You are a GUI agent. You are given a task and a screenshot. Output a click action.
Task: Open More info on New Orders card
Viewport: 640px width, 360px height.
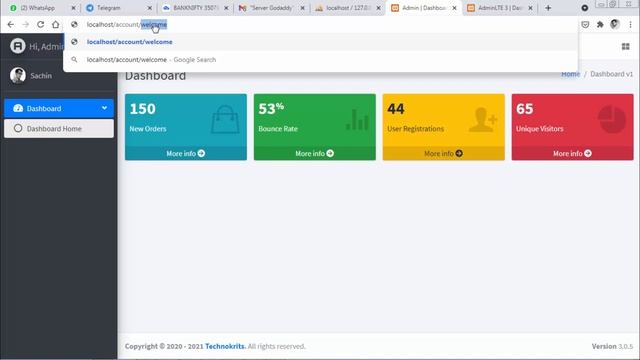(x=186, y=153)
